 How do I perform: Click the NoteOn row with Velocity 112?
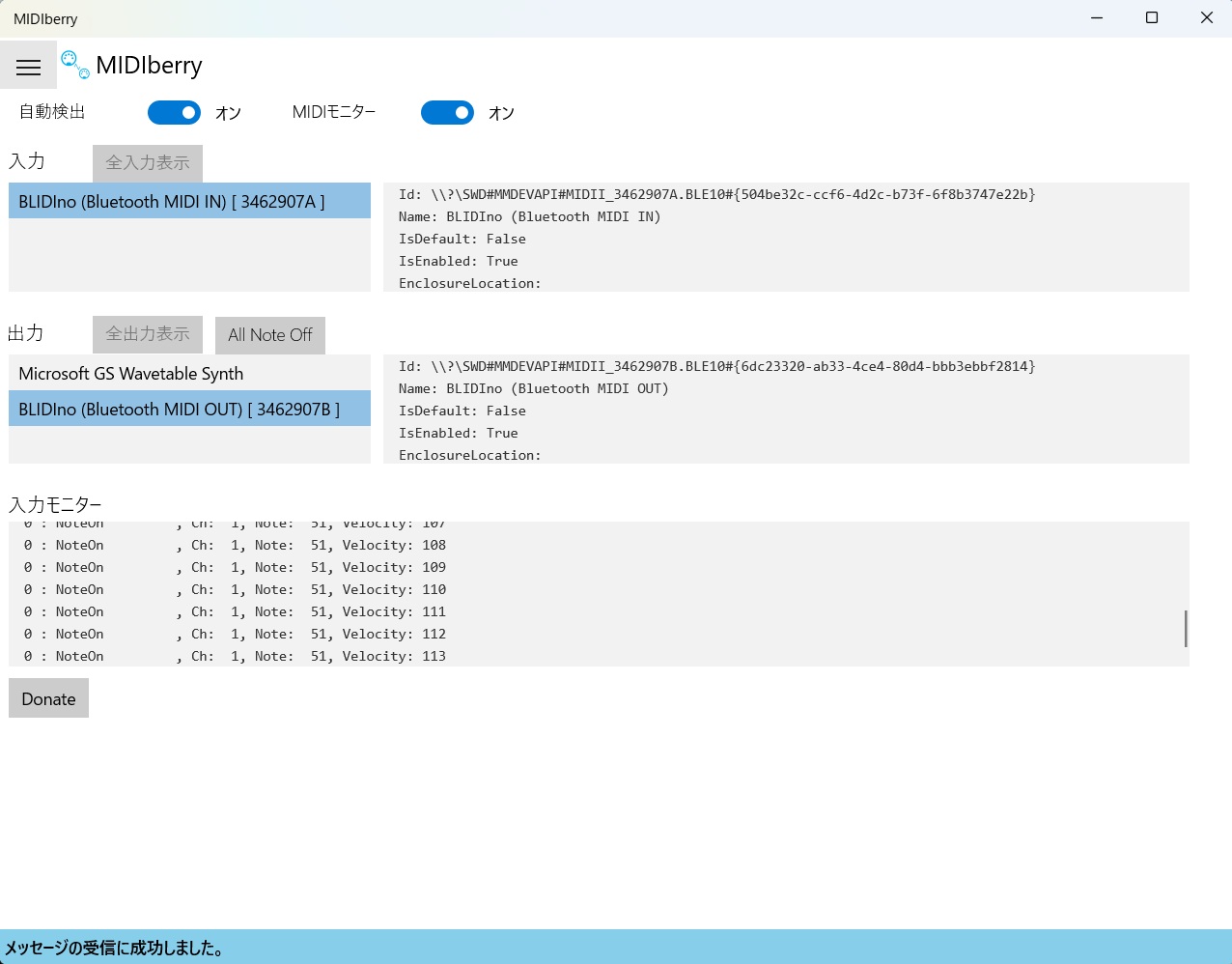pos(235,634)
